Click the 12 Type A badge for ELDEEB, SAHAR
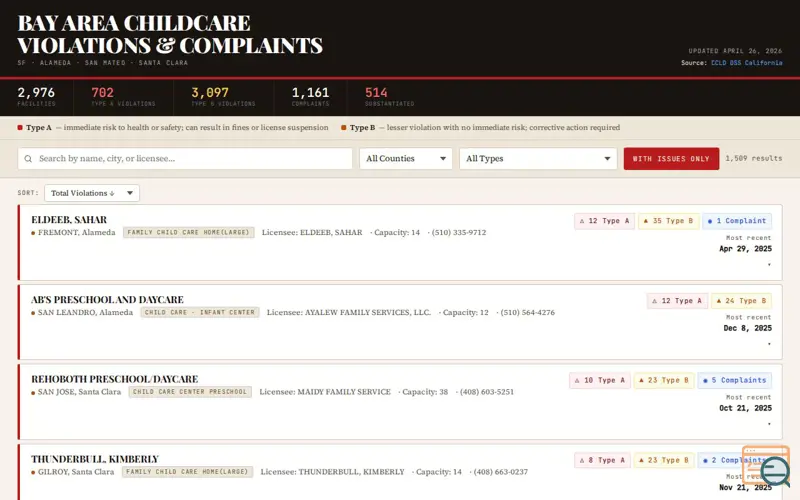Viewport: 800px width, 500px height. tap(604, 221)
